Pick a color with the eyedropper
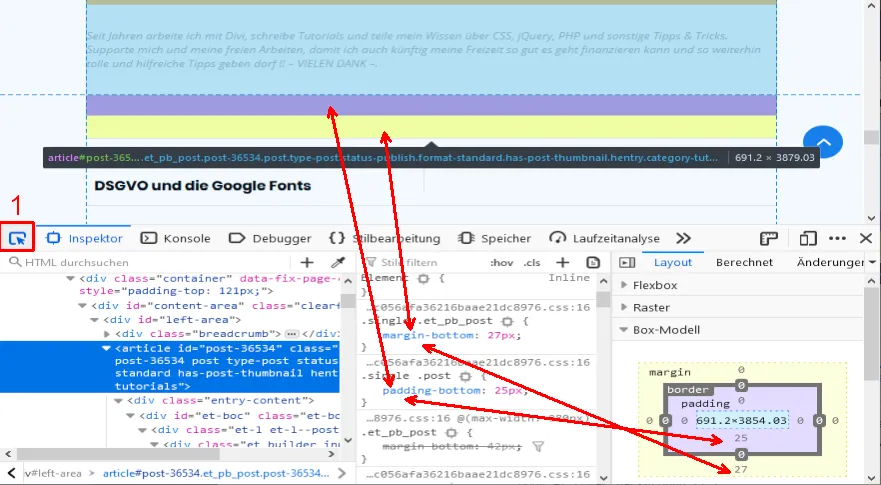 [338, 262]
